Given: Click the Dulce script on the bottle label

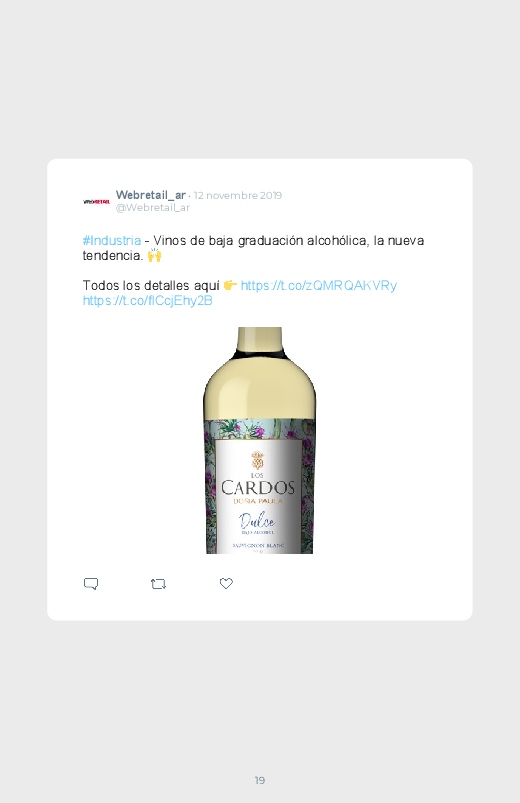Looking at the screenshot, I should coord(257,521).
